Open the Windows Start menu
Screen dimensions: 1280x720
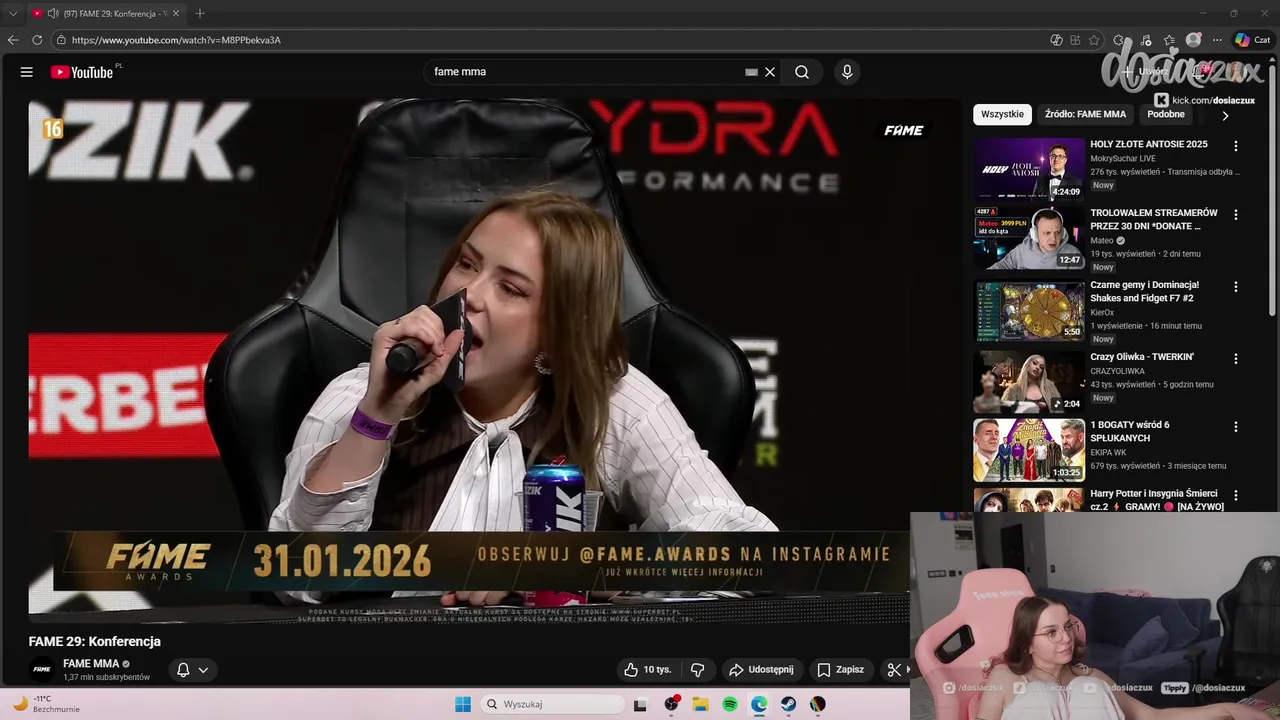[x=463, y=704]
